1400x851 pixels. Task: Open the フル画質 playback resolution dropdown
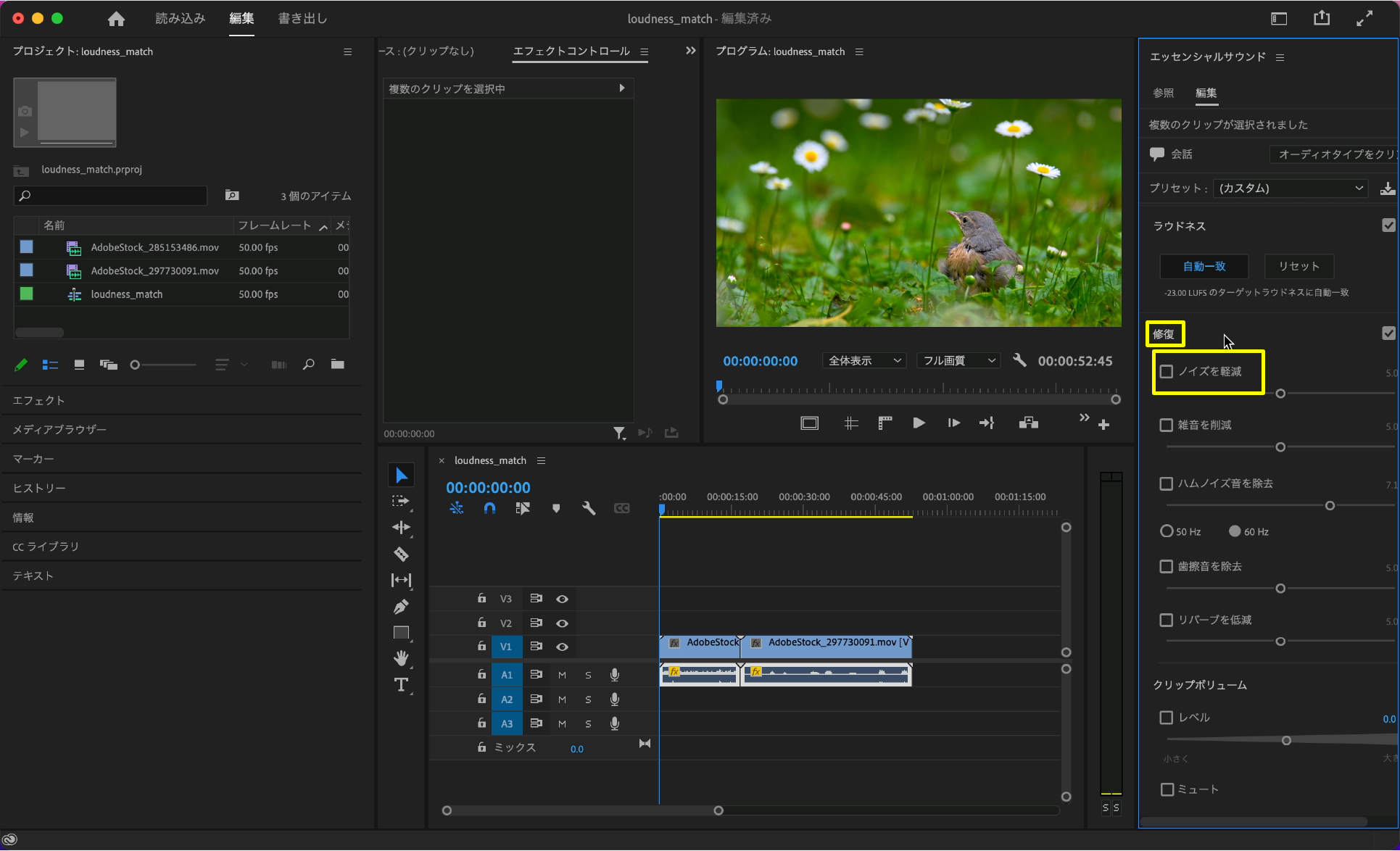(958, 361)
